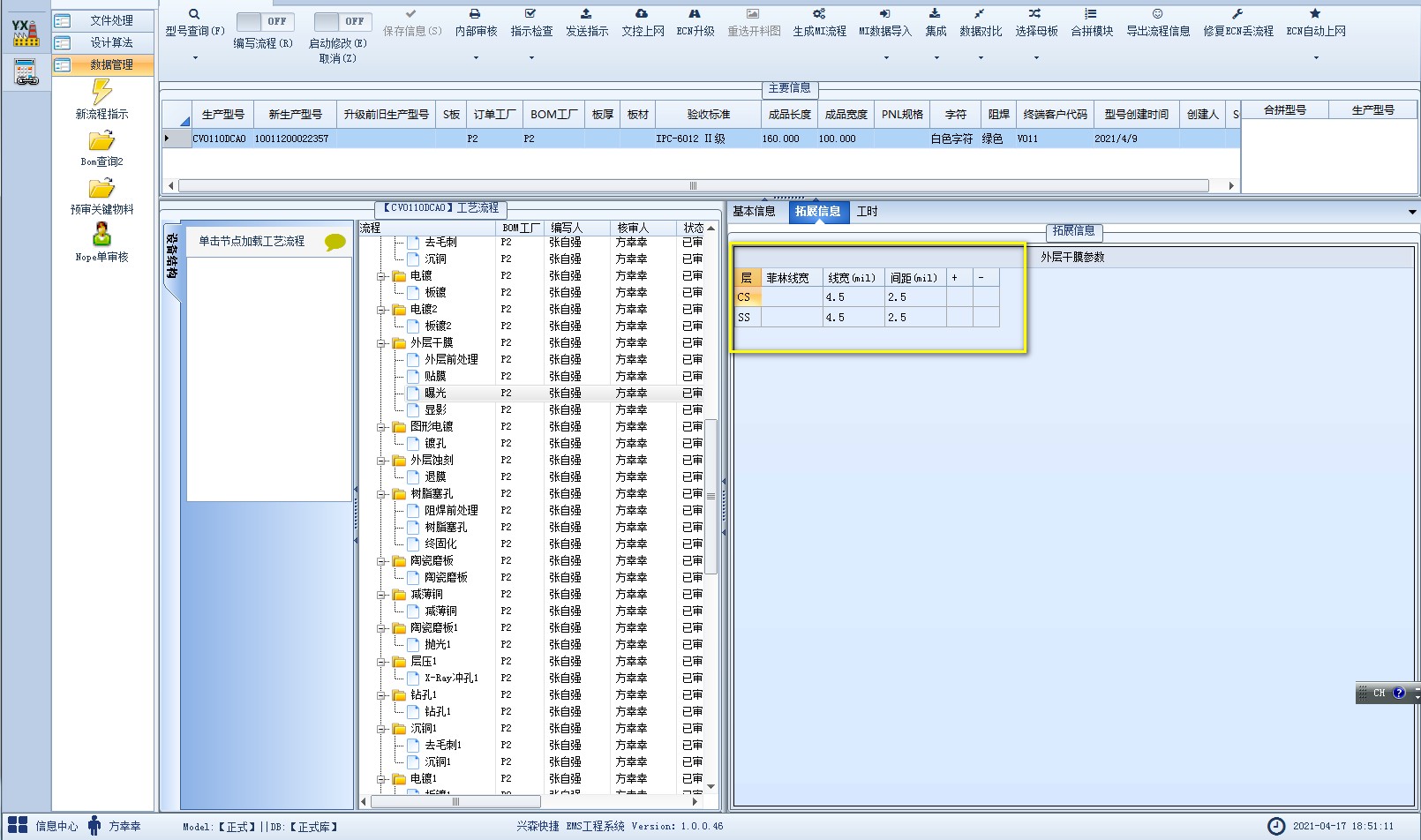Click the ECN自动上网 star icon
The height and width of the screenshot is (840, 1421).
point(1315,14)
